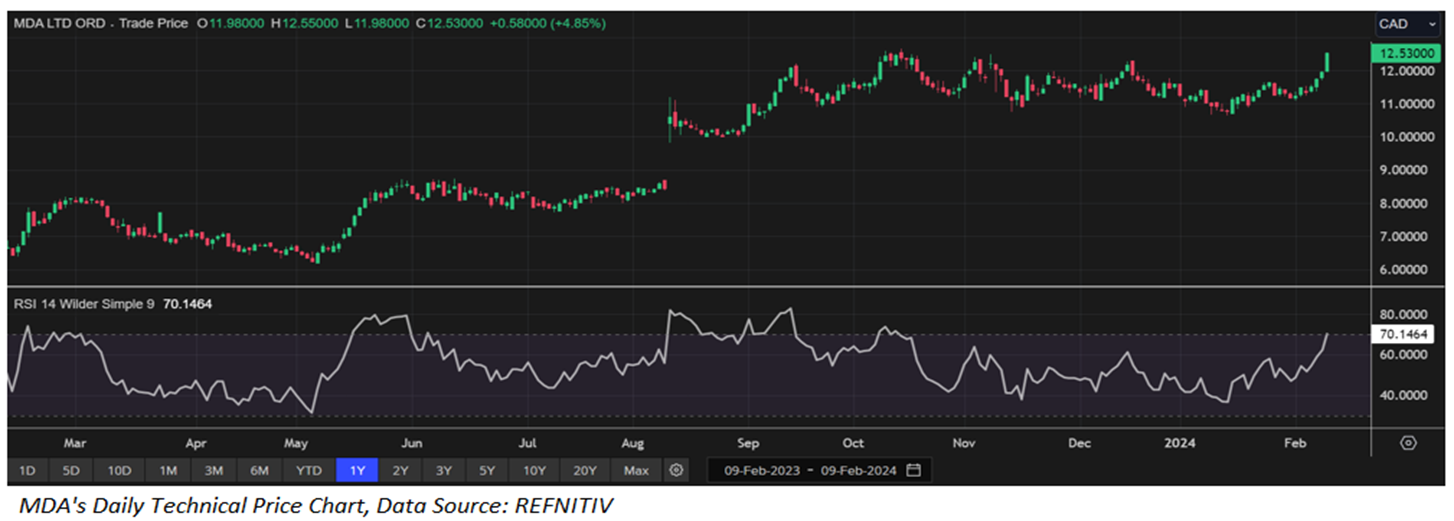Choose the 1M range button
This screenshot has height=521, width=1454.
[167, 470]
